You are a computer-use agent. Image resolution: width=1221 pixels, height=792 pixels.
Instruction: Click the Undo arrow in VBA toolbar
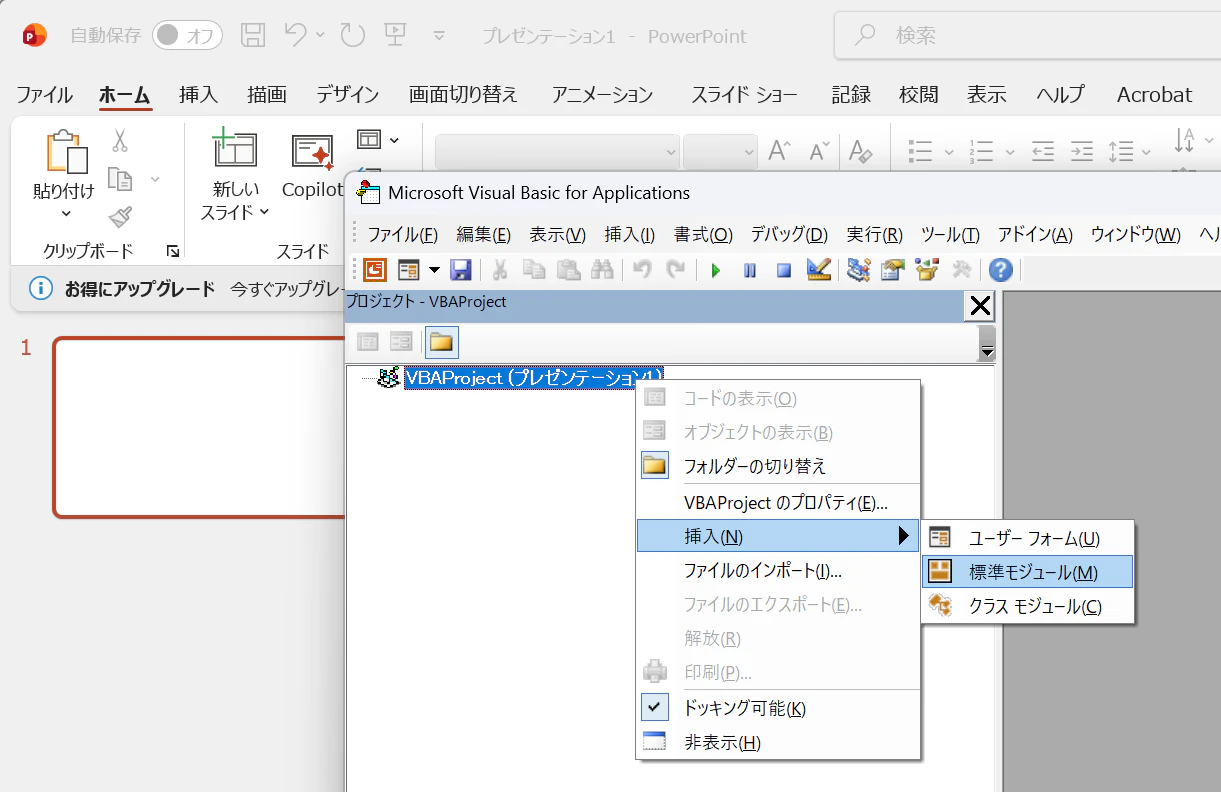(643, 270)
